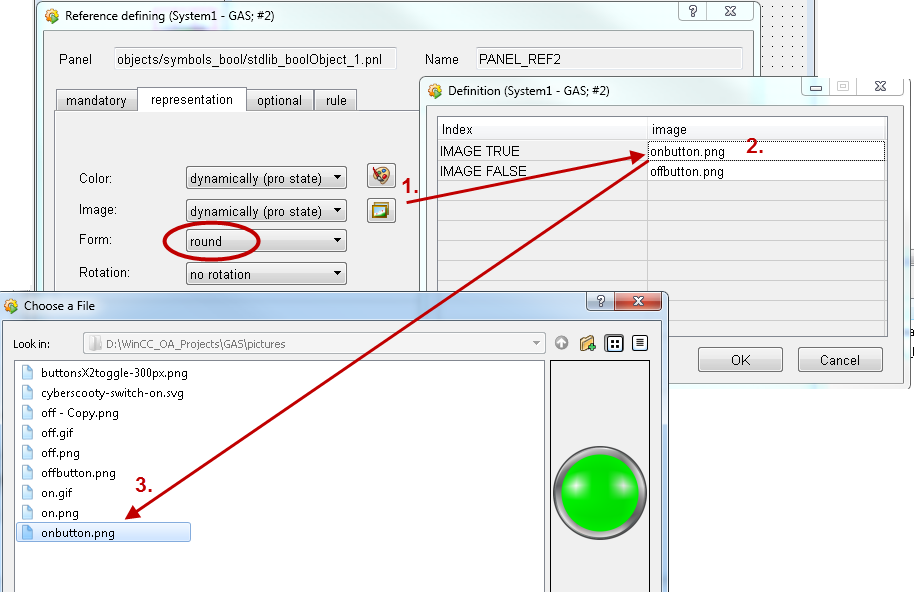
Task: Click the IMAGE TRUE row index
Action: [x=542, y=151]
